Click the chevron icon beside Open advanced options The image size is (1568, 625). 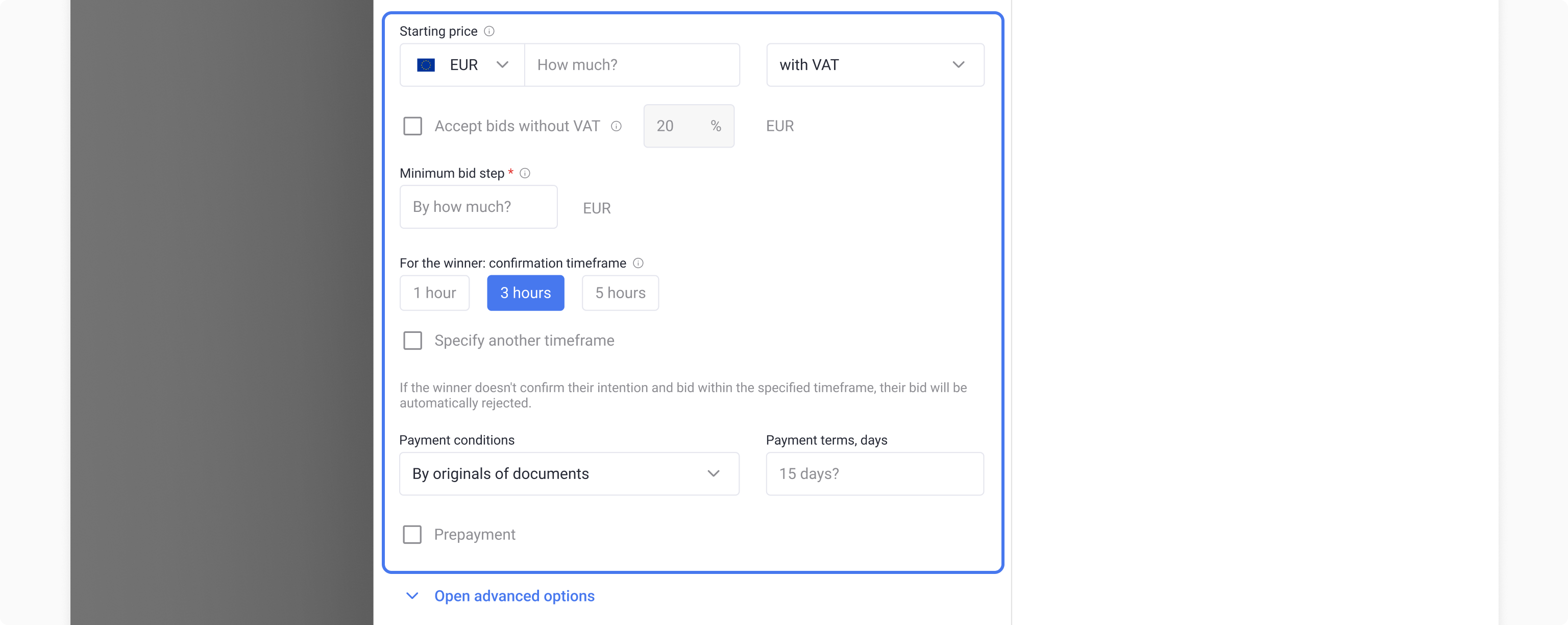pos(412,596)
